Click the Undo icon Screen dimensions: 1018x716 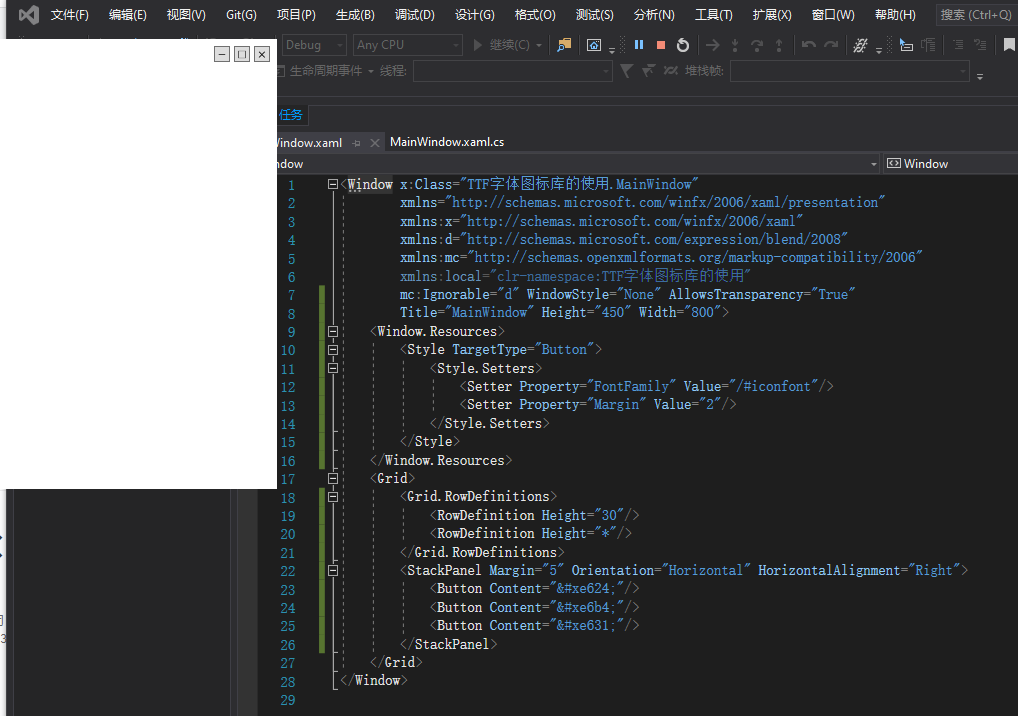pyautogui.click(x=808, y=45)
